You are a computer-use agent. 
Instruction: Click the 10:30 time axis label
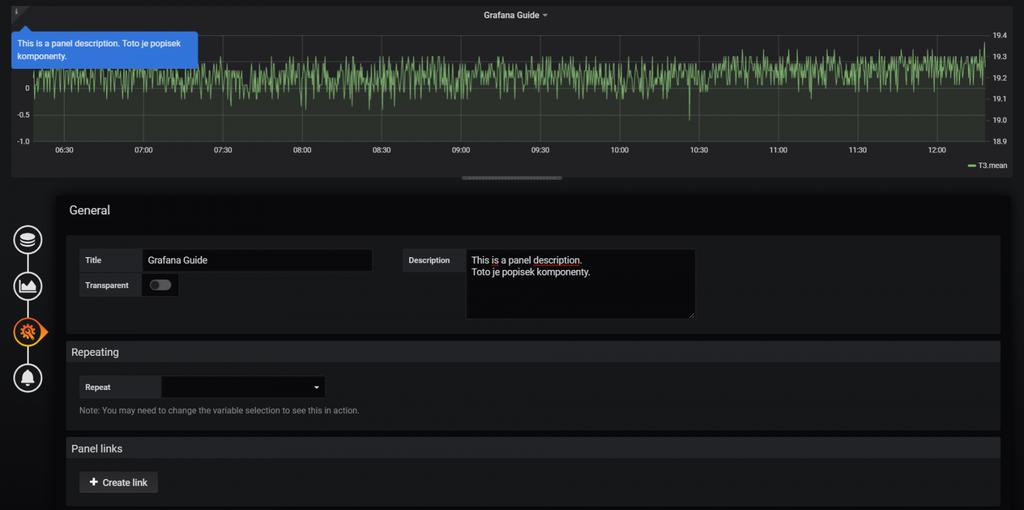tap(699, 150)
